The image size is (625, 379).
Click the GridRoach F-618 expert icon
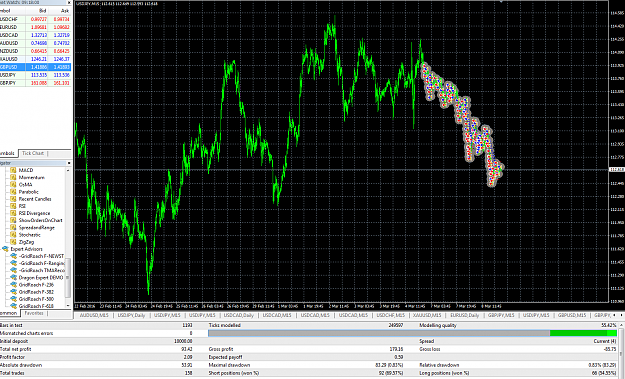pos(13,306)
